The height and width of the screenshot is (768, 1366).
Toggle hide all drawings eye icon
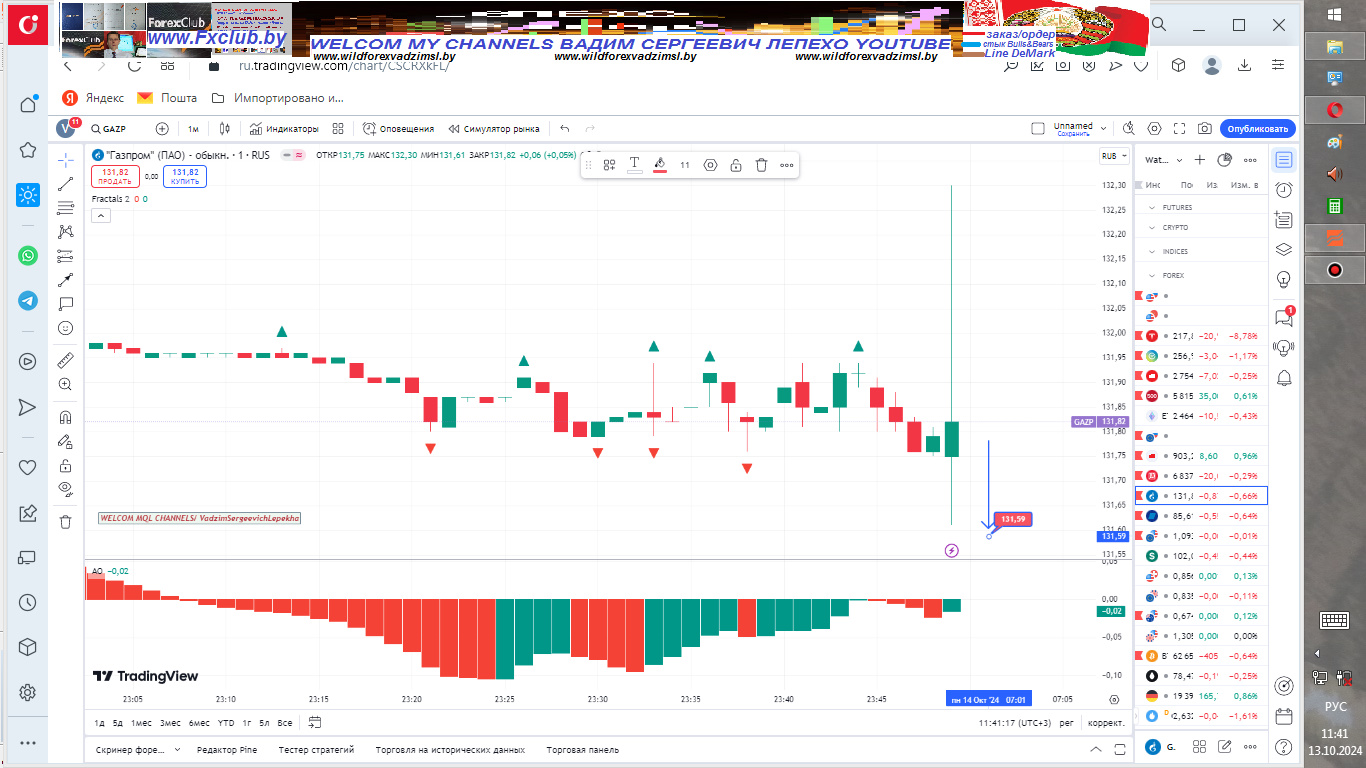pyautogui.click(x=66, y=489)
